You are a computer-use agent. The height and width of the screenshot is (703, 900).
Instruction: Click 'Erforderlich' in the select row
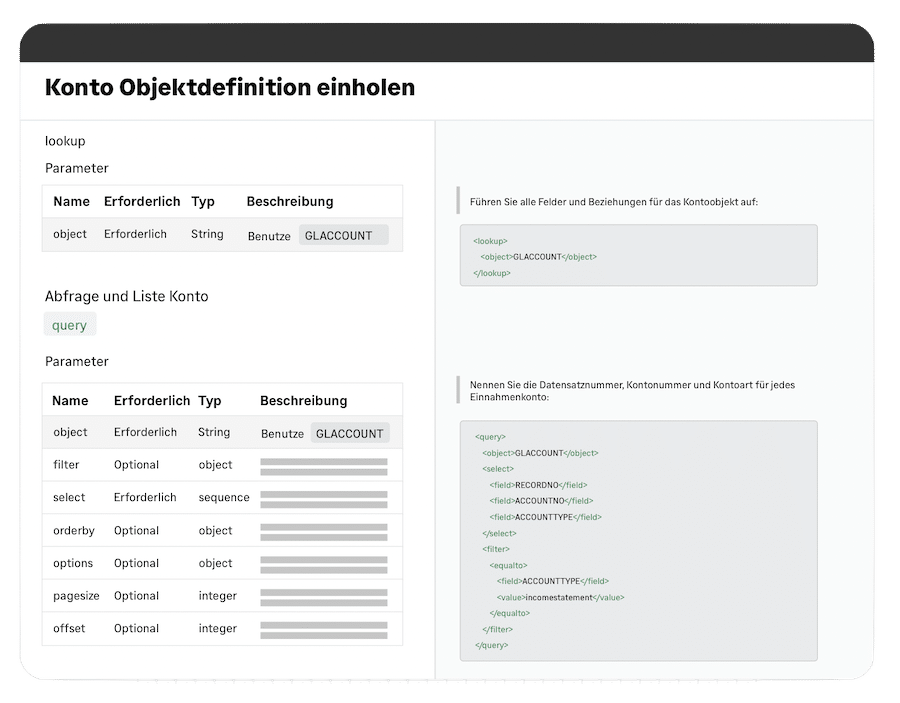coord(145,497)
